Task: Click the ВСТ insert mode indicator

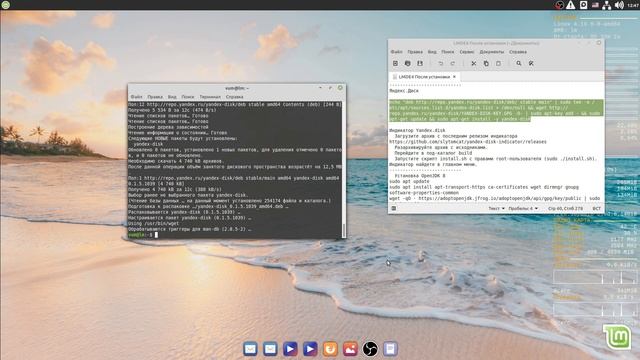Action: tap(596, 208)
